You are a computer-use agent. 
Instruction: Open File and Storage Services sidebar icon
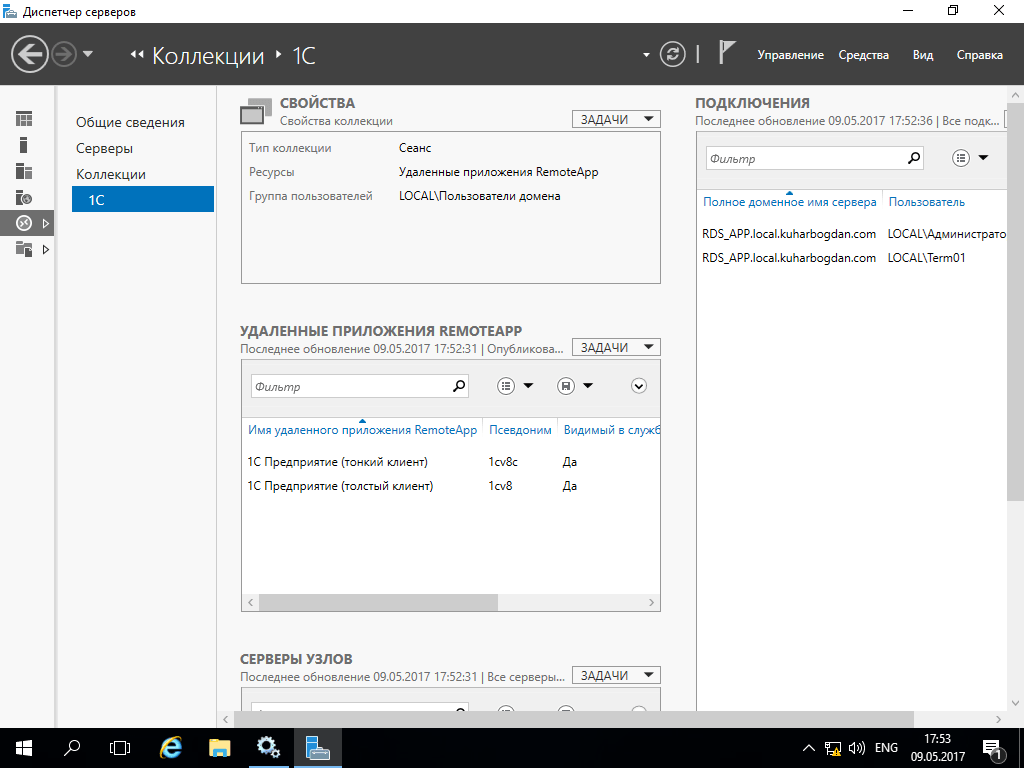pos(24,249)
